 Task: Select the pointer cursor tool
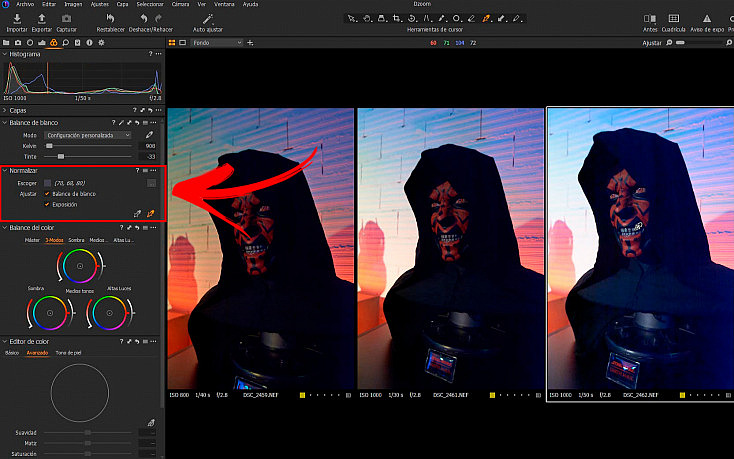click(352, 19)
